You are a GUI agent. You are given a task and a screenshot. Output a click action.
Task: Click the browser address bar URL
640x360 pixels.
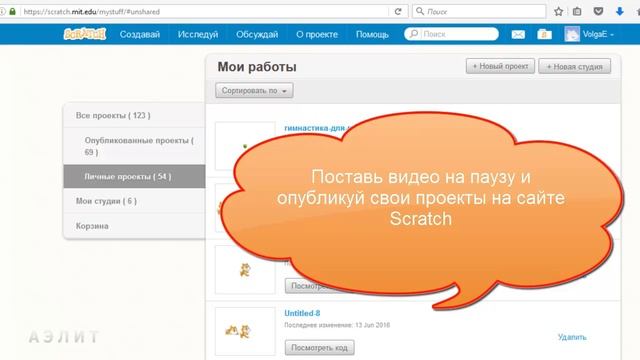point(91,11)
